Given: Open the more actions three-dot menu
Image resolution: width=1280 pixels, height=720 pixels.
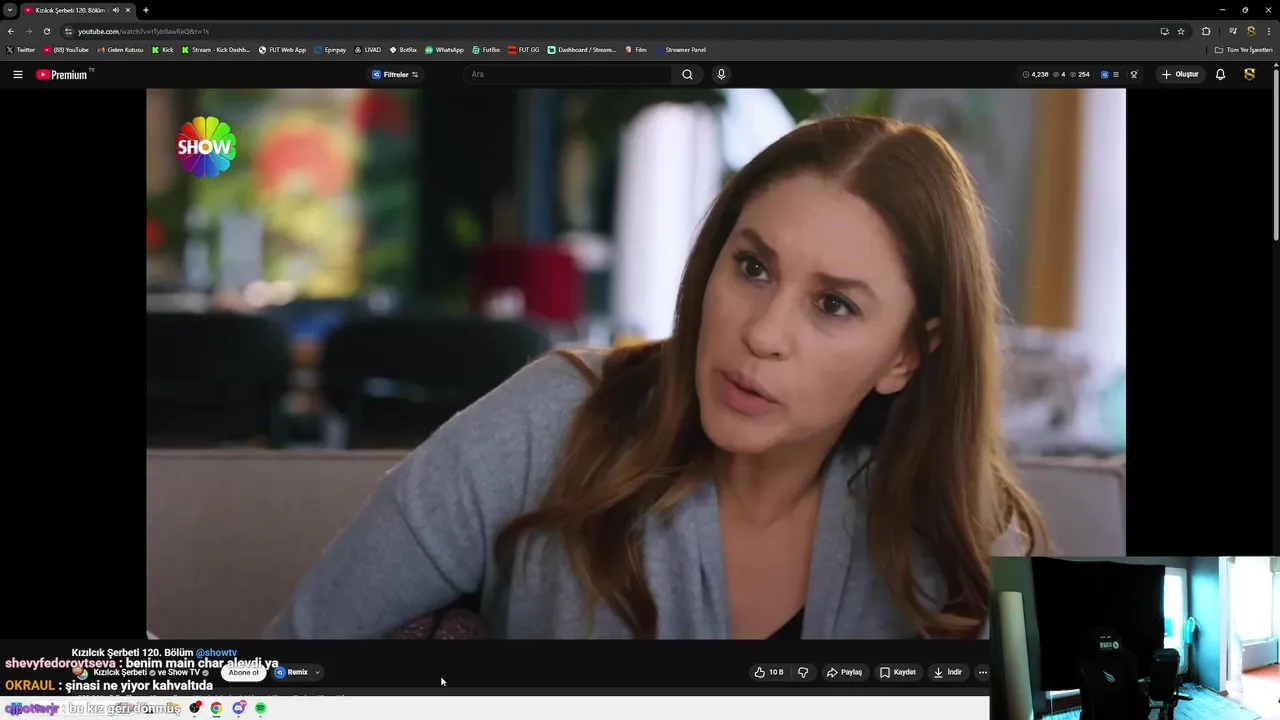Looking at the screenshot, I should tap(982, 672).
